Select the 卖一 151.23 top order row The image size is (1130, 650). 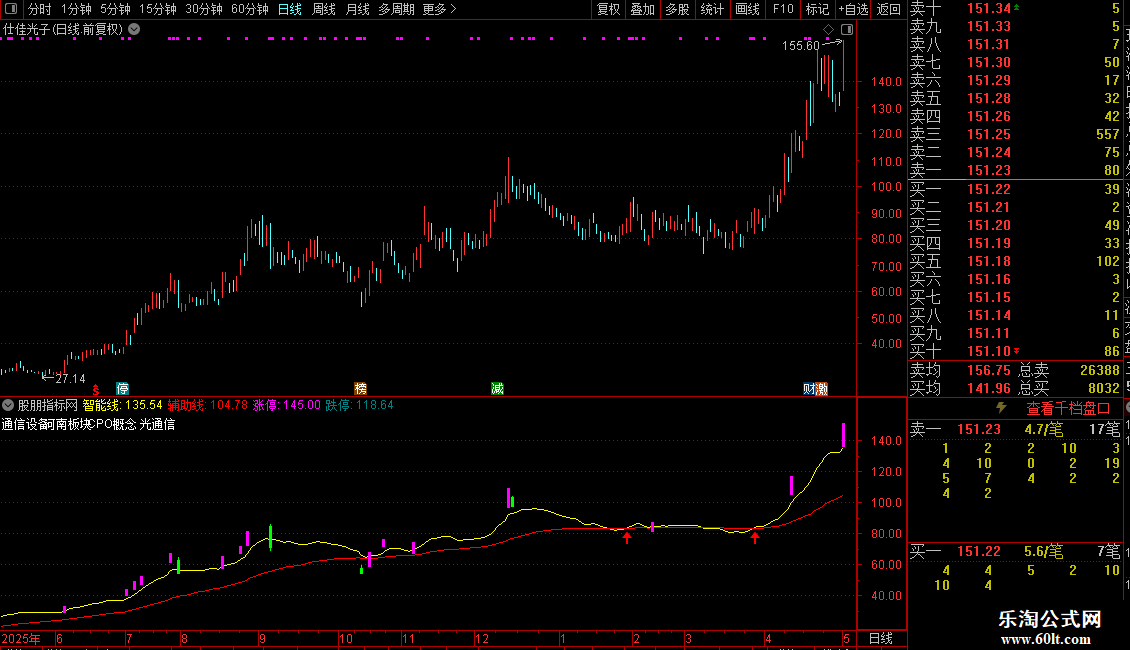click(x=1015, y=170)
